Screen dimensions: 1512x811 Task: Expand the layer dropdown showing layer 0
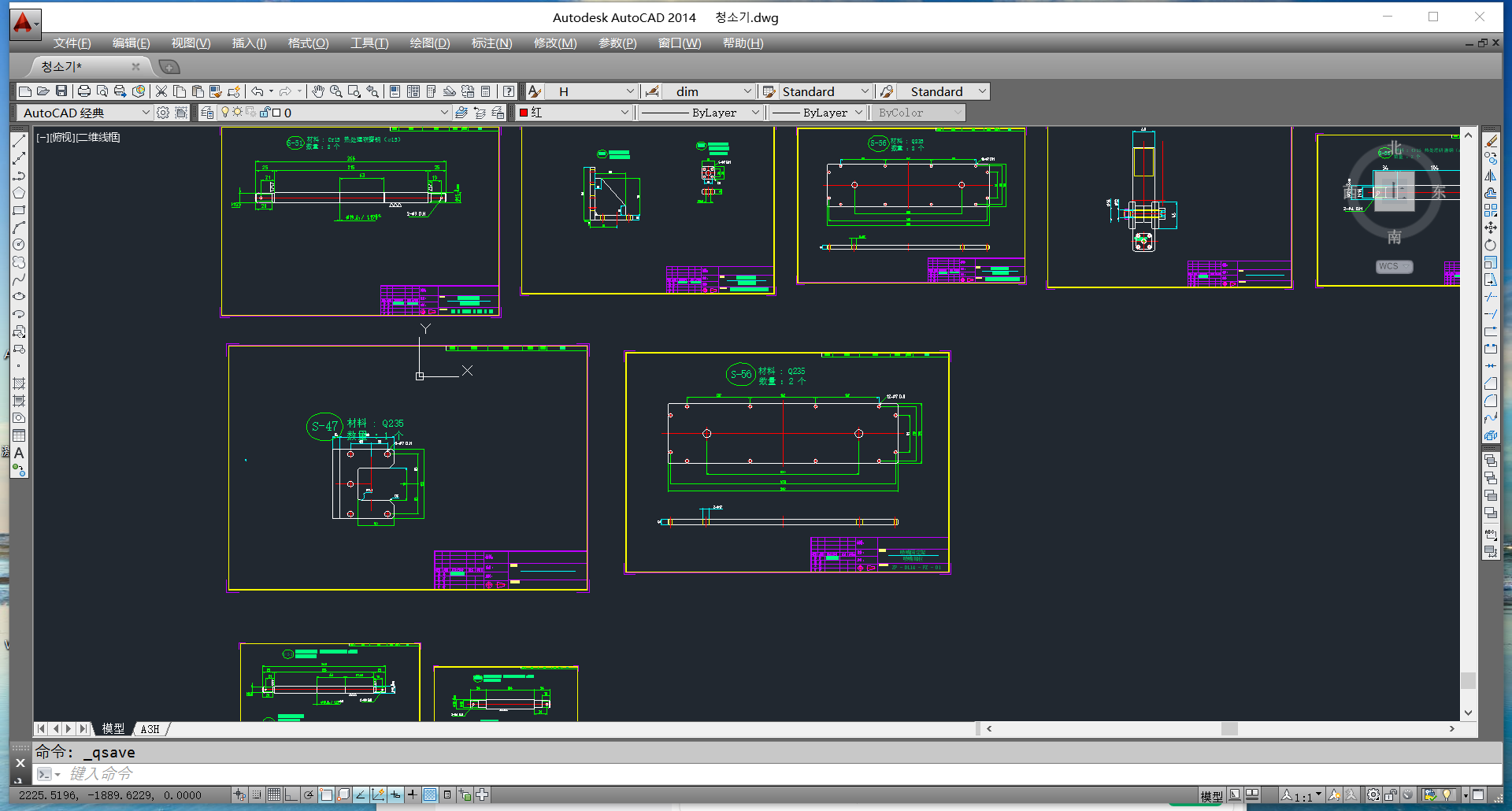click(x=335, y=113)
